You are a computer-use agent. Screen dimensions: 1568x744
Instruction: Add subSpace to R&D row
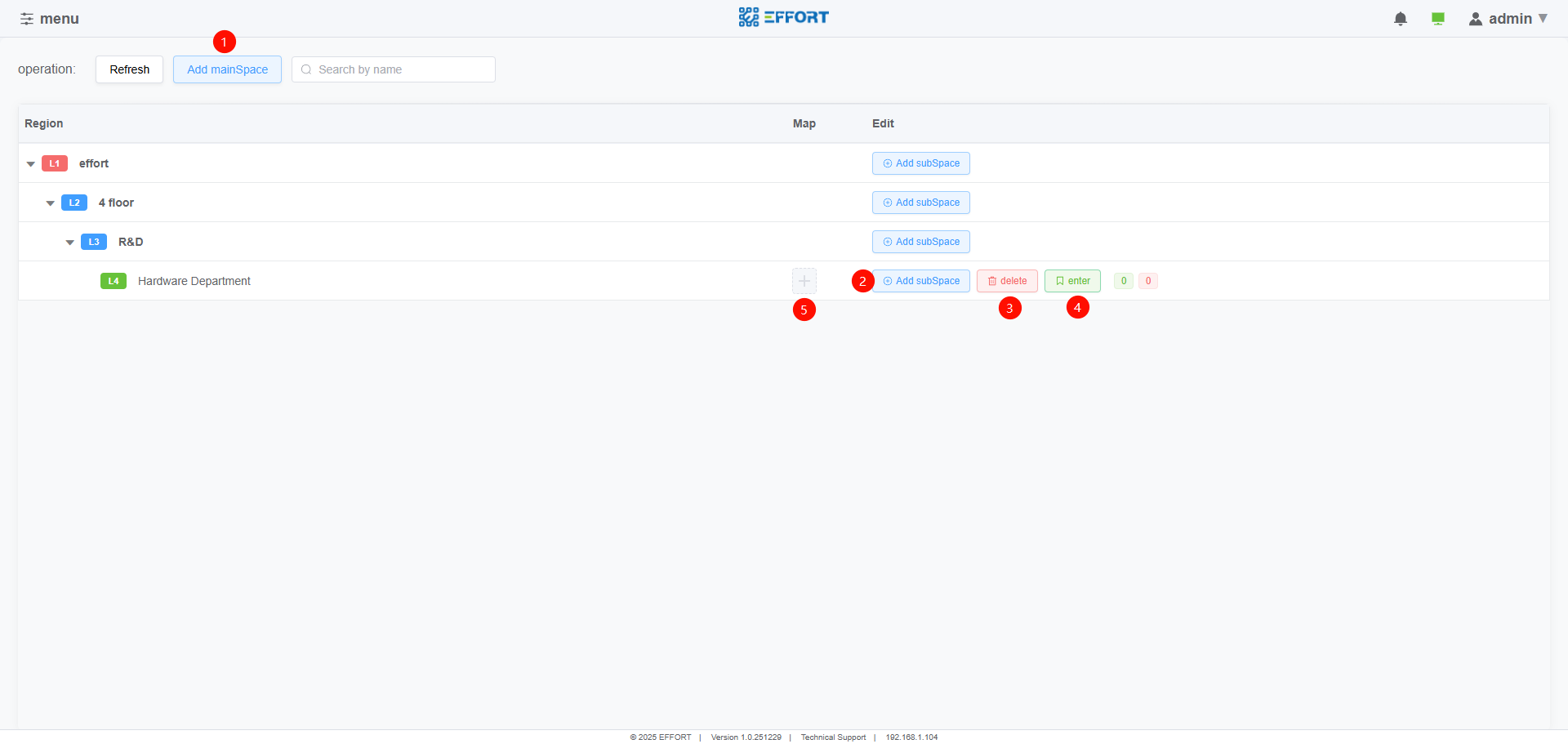(x=920, y=242)
